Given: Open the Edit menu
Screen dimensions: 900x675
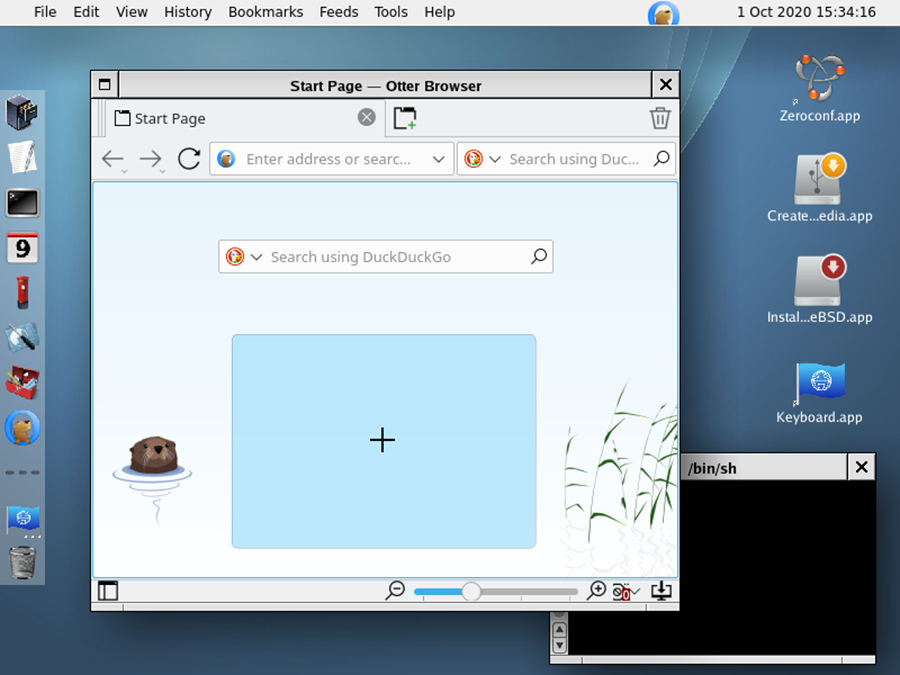Looking at the screenshot, I should point(86,12).
